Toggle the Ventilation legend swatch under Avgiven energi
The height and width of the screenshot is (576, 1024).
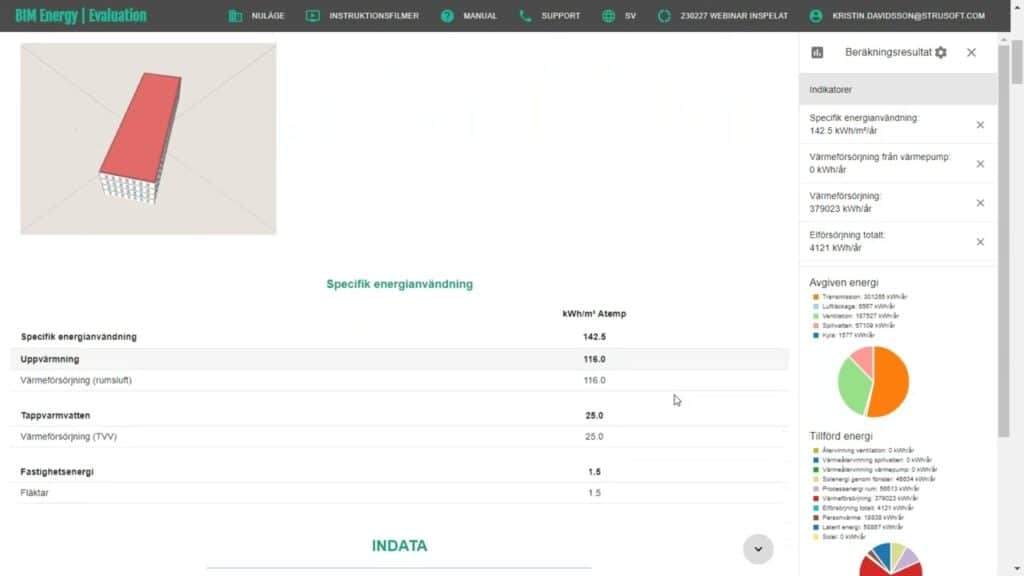tap(816, 316)
